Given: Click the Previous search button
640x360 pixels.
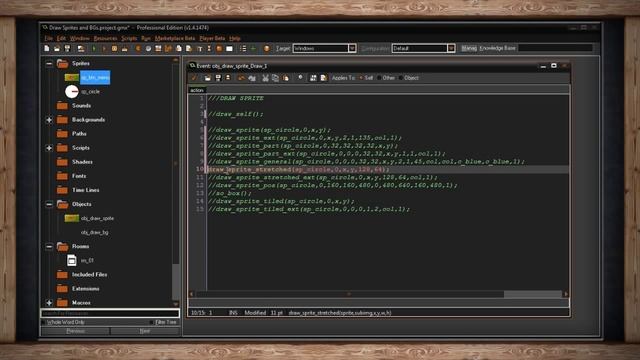Looking at the screenshot, I should point(76,331).
